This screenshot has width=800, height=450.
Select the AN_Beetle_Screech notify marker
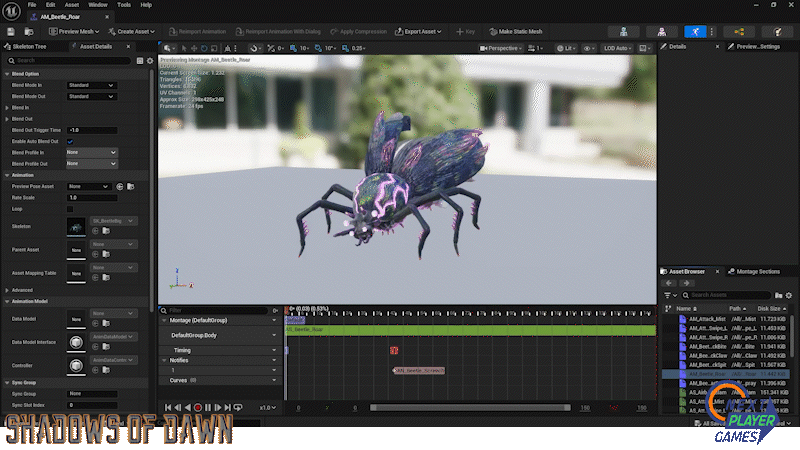(419, 371)
